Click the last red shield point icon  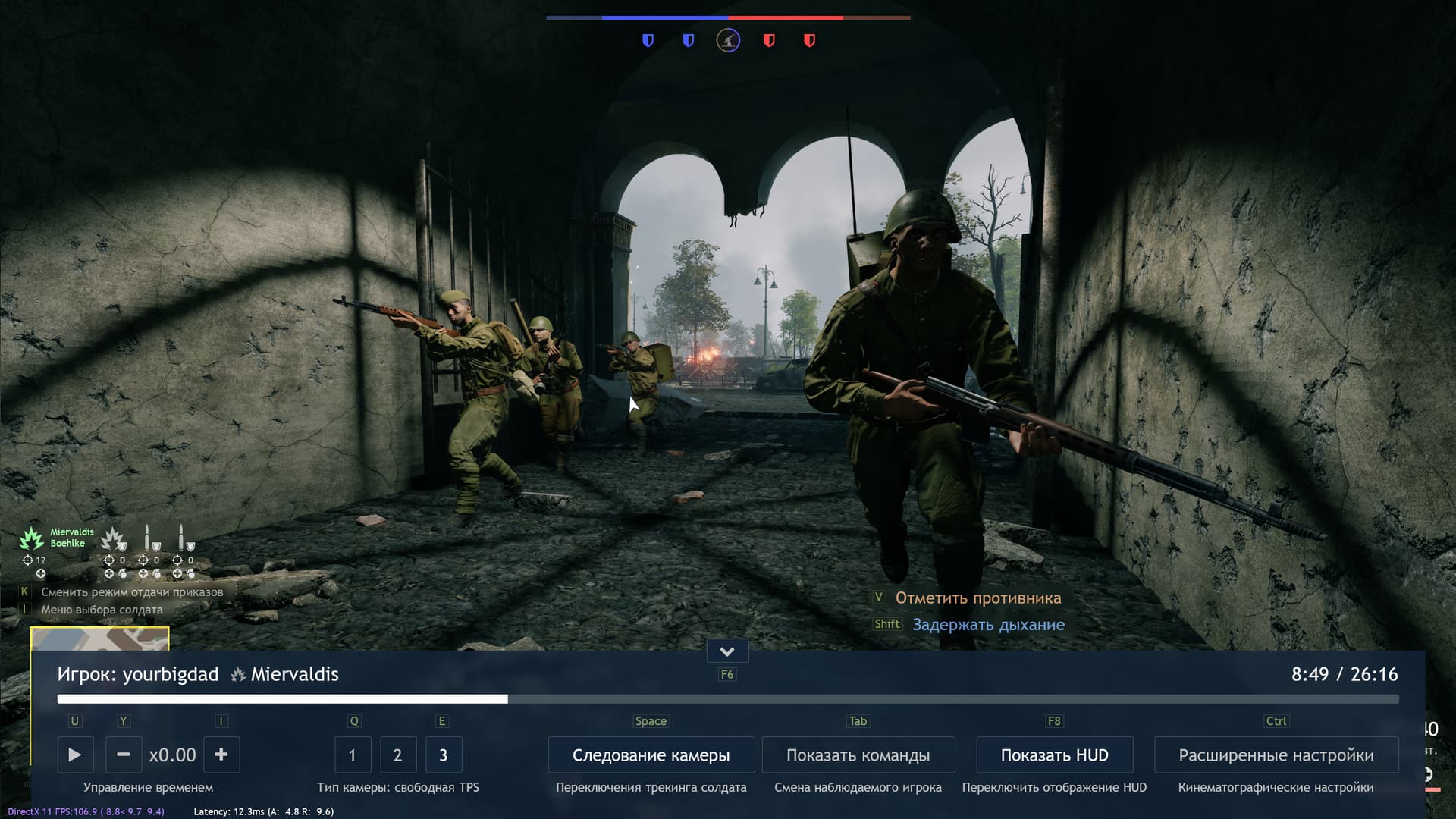pos(809,40)
